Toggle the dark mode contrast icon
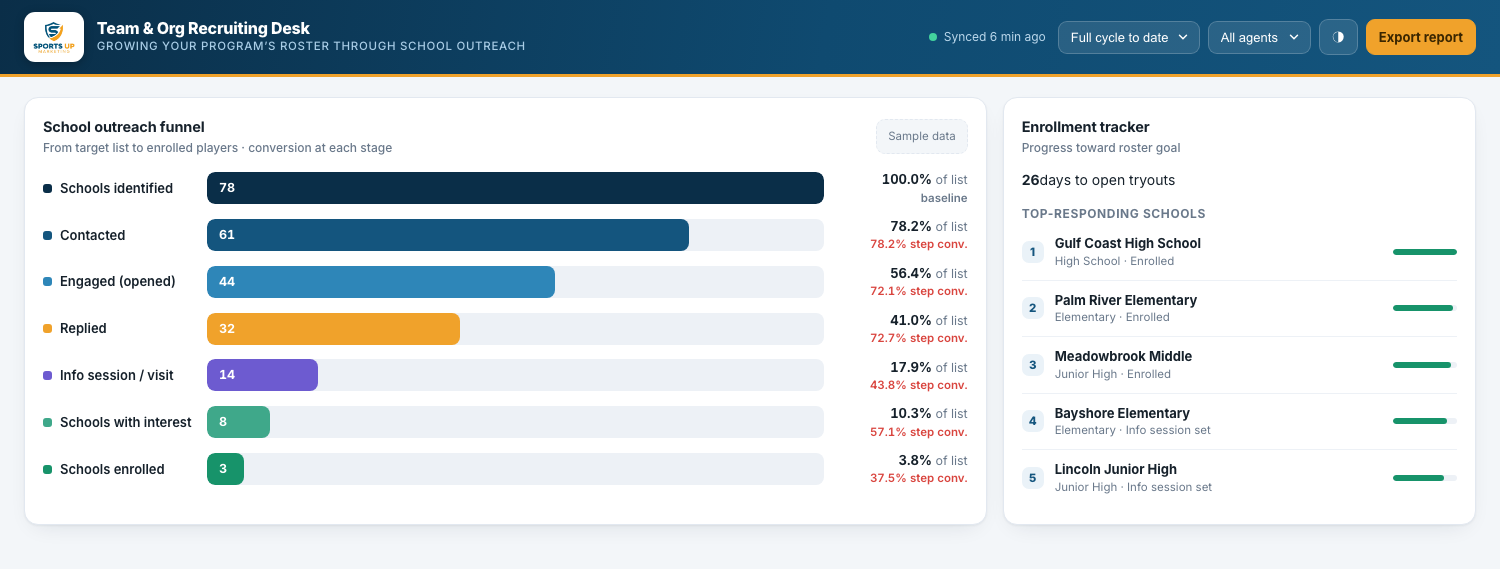The image size is (1500, 569). point(1338,37)
